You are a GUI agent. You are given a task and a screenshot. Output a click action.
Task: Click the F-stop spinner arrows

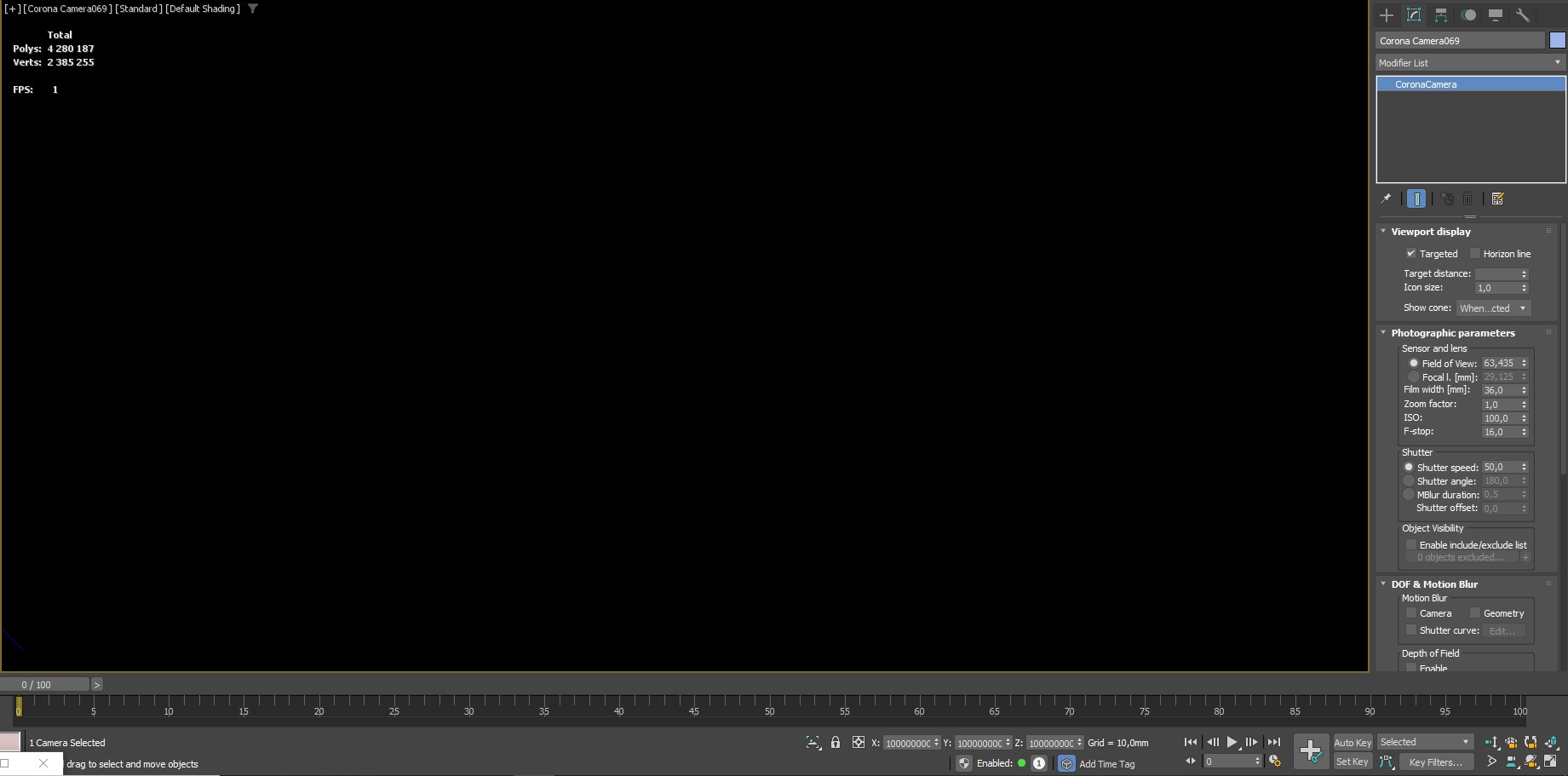tap(1525, 432)
